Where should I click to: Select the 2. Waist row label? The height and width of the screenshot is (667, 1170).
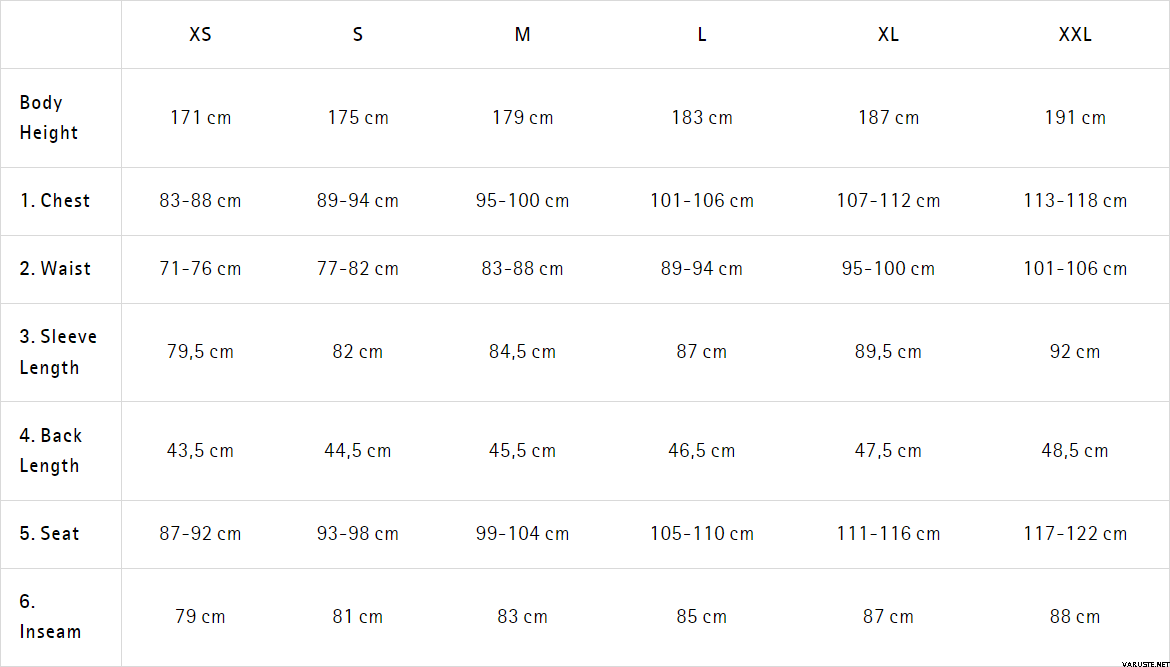(55, 269)
